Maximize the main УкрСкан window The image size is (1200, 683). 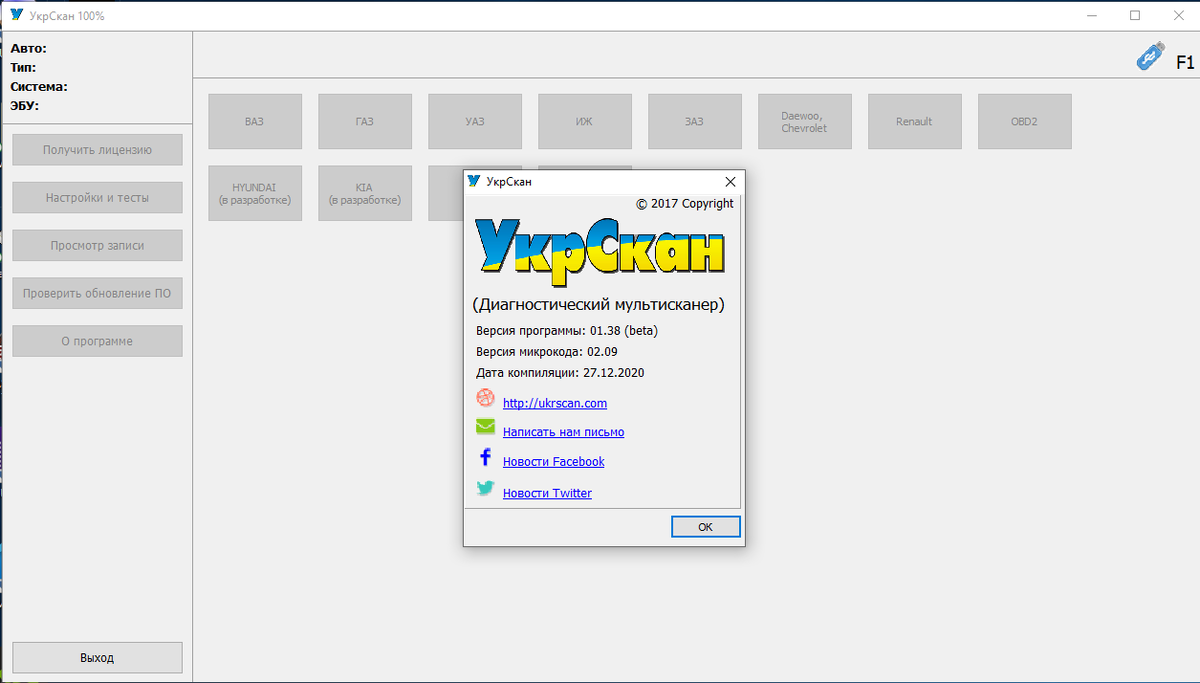pyautogui.click(x=1135, y=15)
